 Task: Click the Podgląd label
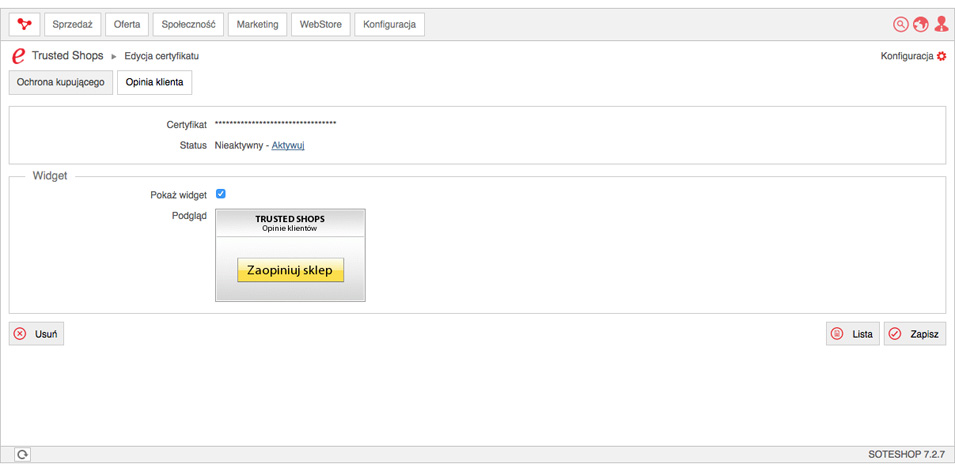189,216
